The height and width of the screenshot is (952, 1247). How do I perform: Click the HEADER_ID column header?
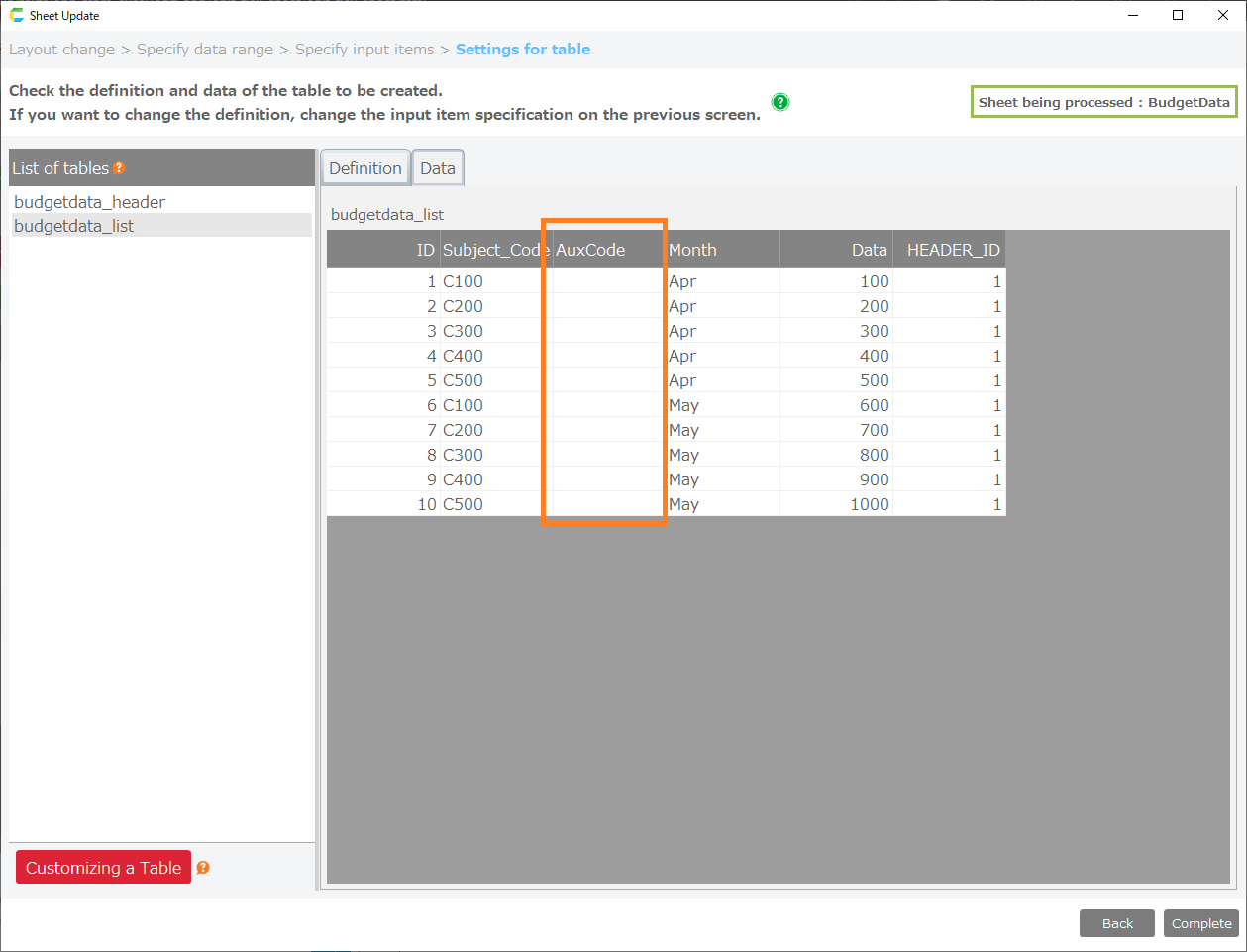952,250
